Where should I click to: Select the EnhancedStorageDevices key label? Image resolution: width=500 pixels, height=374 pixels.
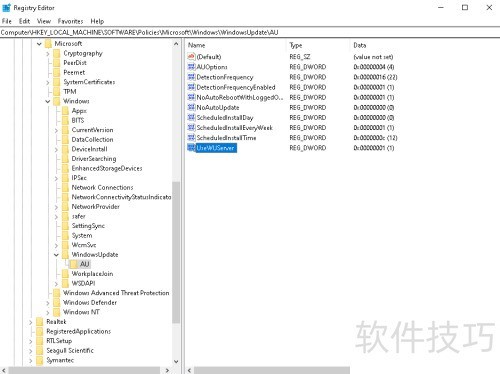107,168
